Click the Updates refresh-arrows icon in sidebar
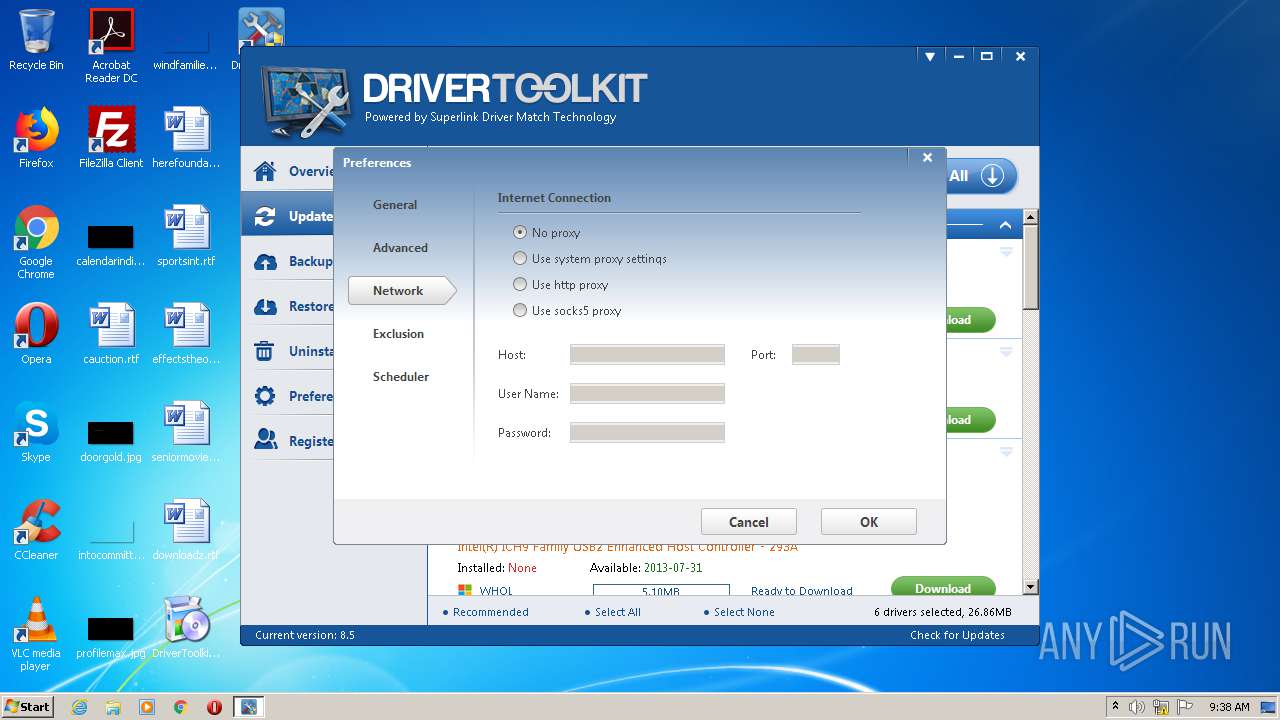1280x720 pixels. click(x=265, y=216)
